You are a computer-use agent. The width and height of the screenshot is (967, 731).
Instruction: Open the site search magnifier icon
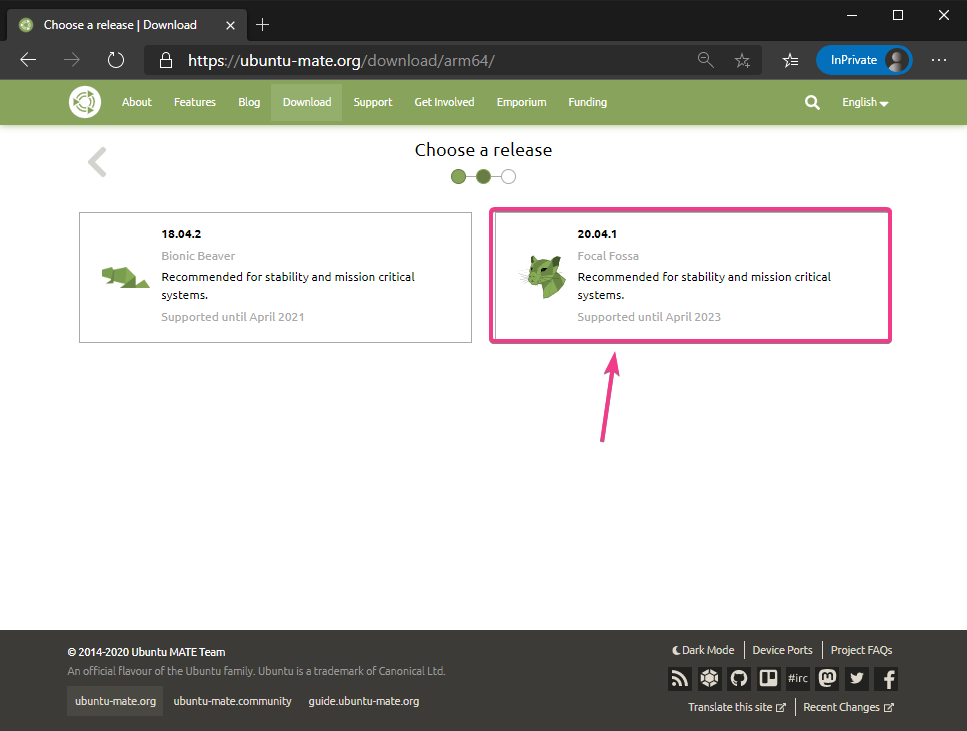(x=812, y=102)
